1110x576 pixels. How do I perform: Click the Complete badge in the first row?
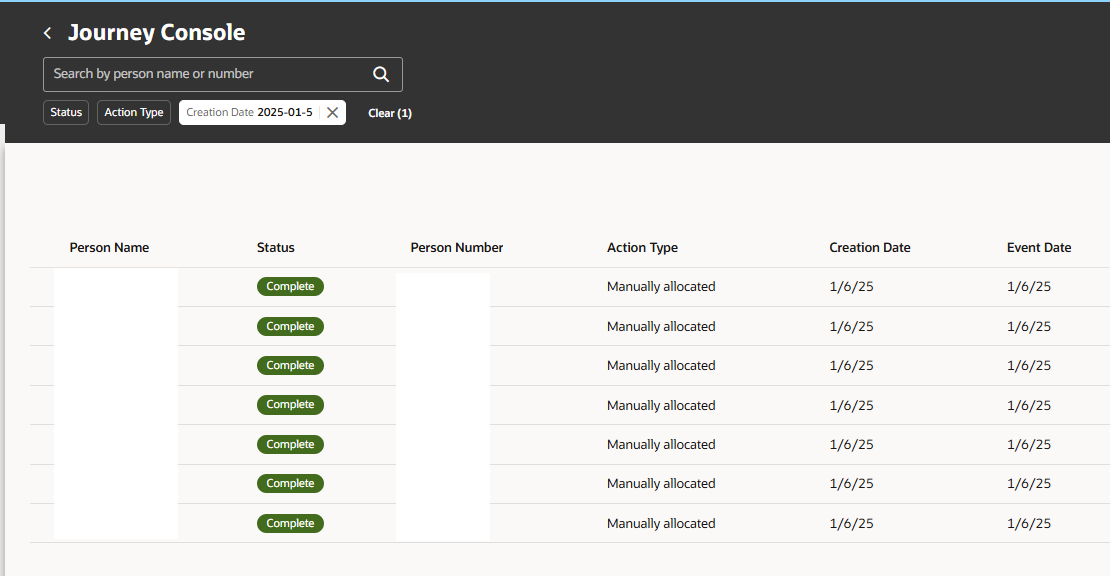pyautogui.click(x=290, y=286)
